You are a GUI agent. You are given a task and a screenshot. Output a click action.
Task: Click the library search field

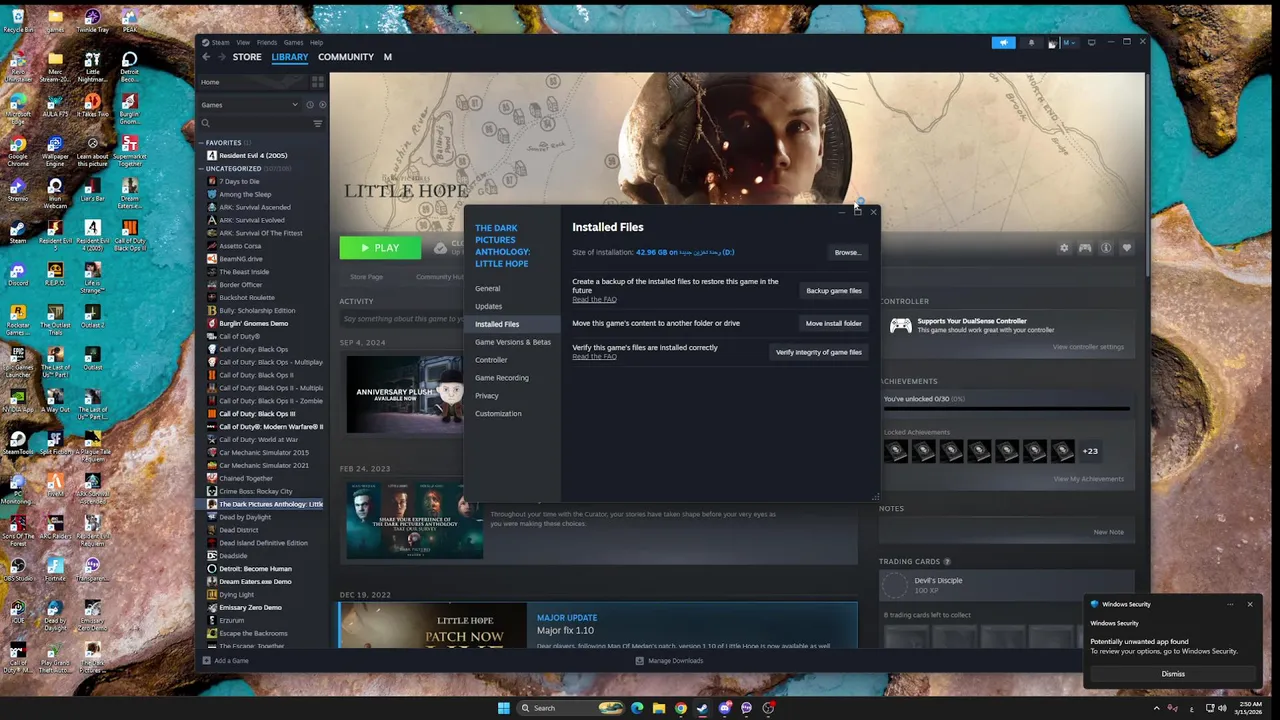point(256,124)
